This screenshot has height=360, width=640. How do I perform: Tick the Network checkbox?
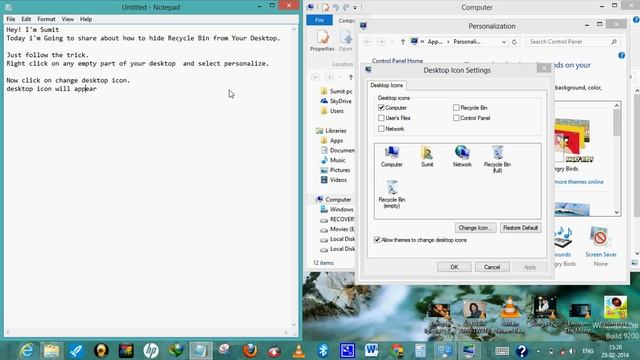pos(381,129)
